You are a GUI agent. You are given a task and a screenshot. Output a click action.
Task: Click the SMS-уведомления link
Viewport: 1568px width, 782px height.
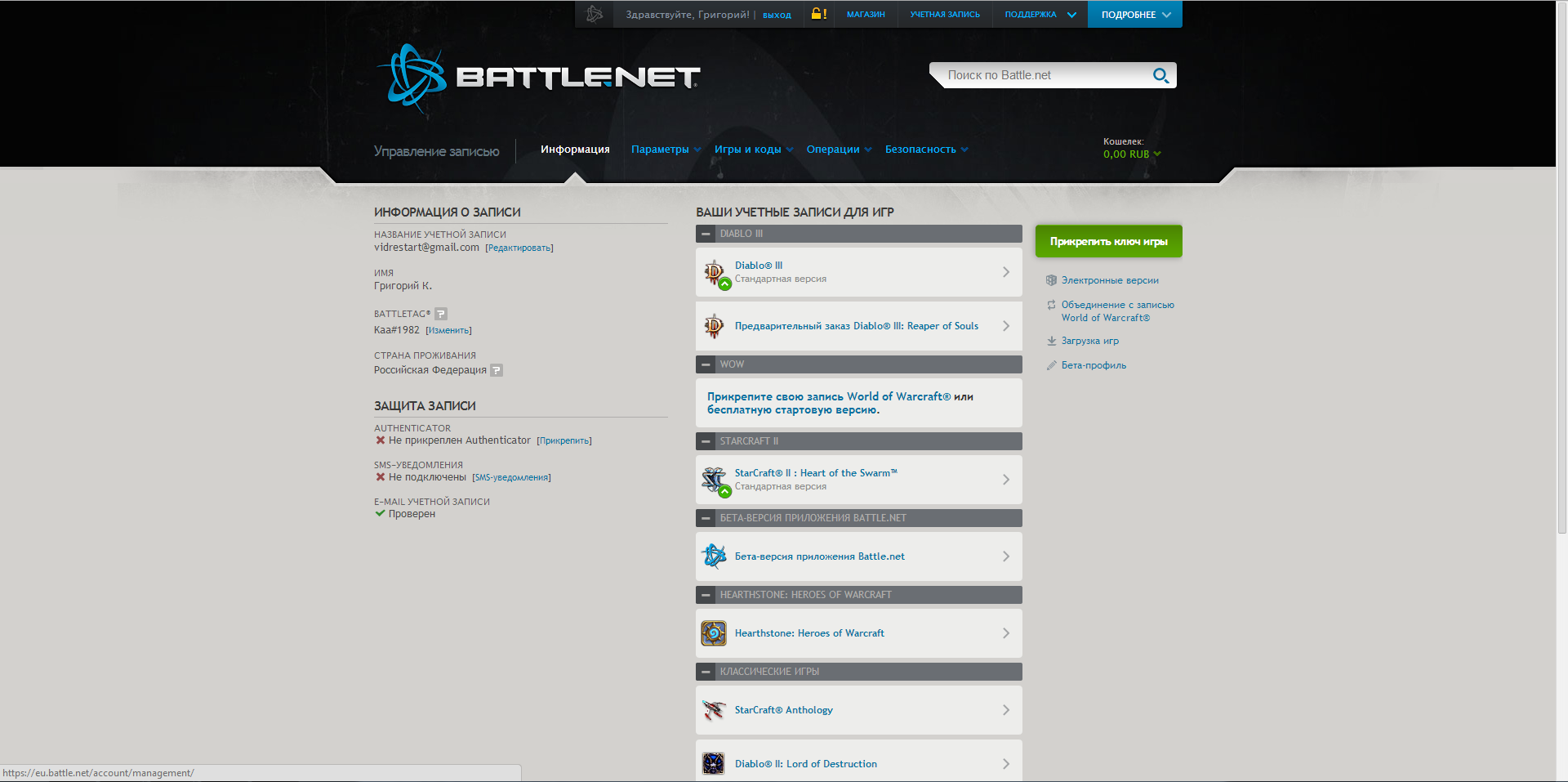coord(511,477)
